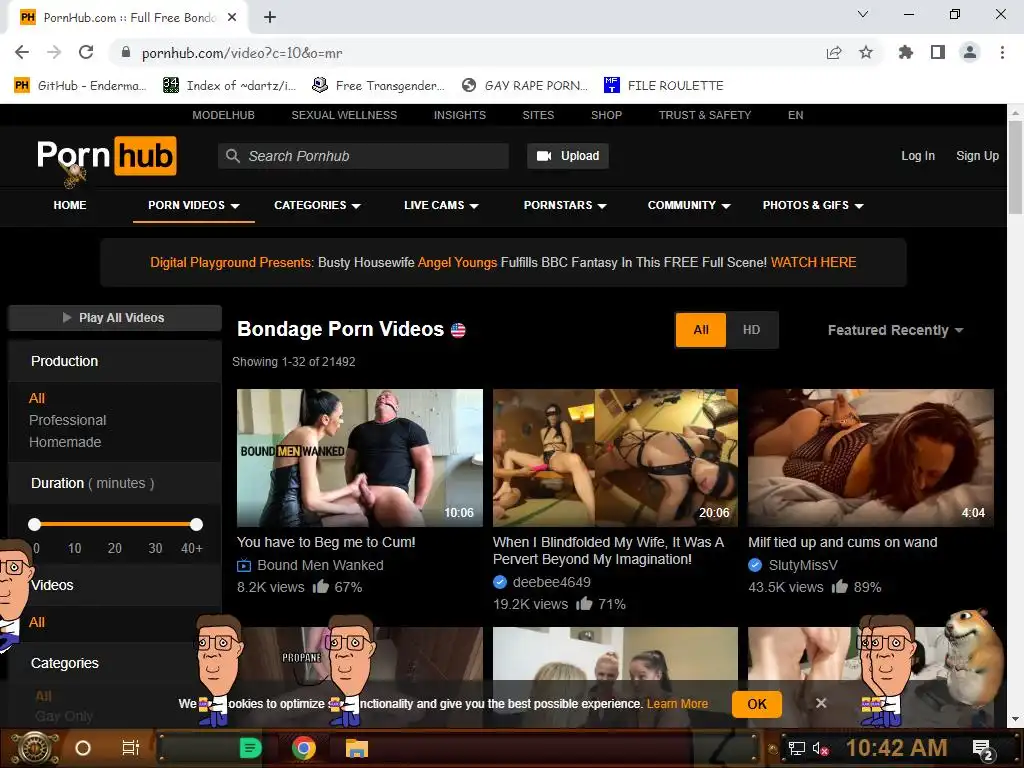Image resolution: width=1024 pixels, height=768 pixels.
Task: Filter Production by Professional
Action: [67, 420]
